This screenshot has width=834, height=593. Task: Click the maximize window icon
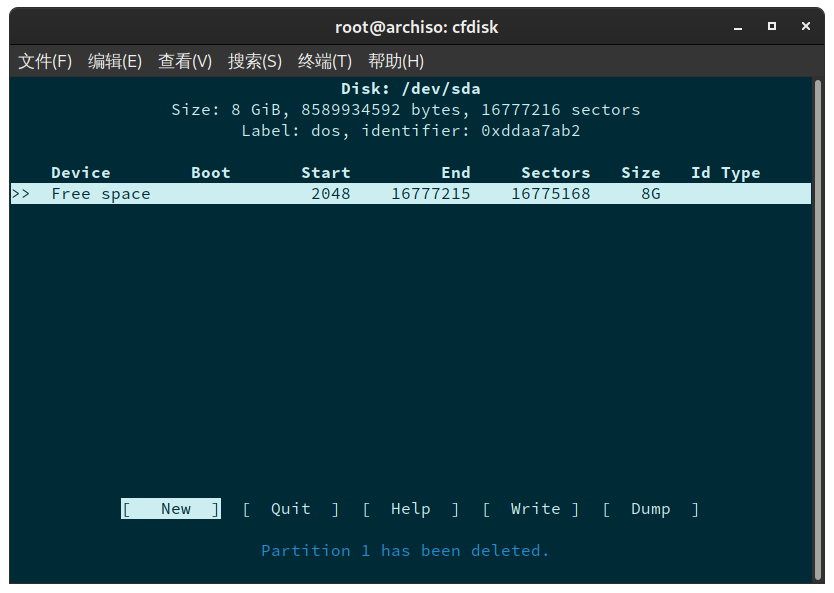point(771,27)
